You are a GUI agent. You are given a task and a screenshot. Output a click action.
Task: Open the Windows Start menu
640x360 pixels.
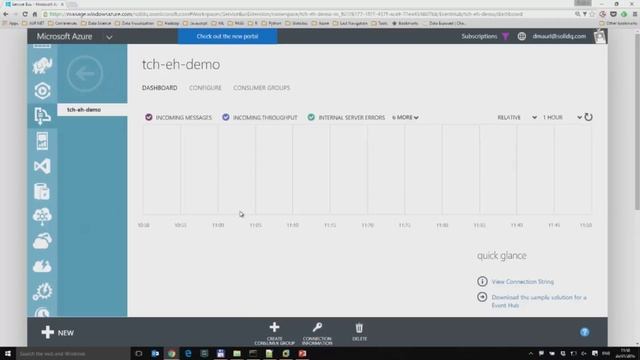[x=8, y=353]
